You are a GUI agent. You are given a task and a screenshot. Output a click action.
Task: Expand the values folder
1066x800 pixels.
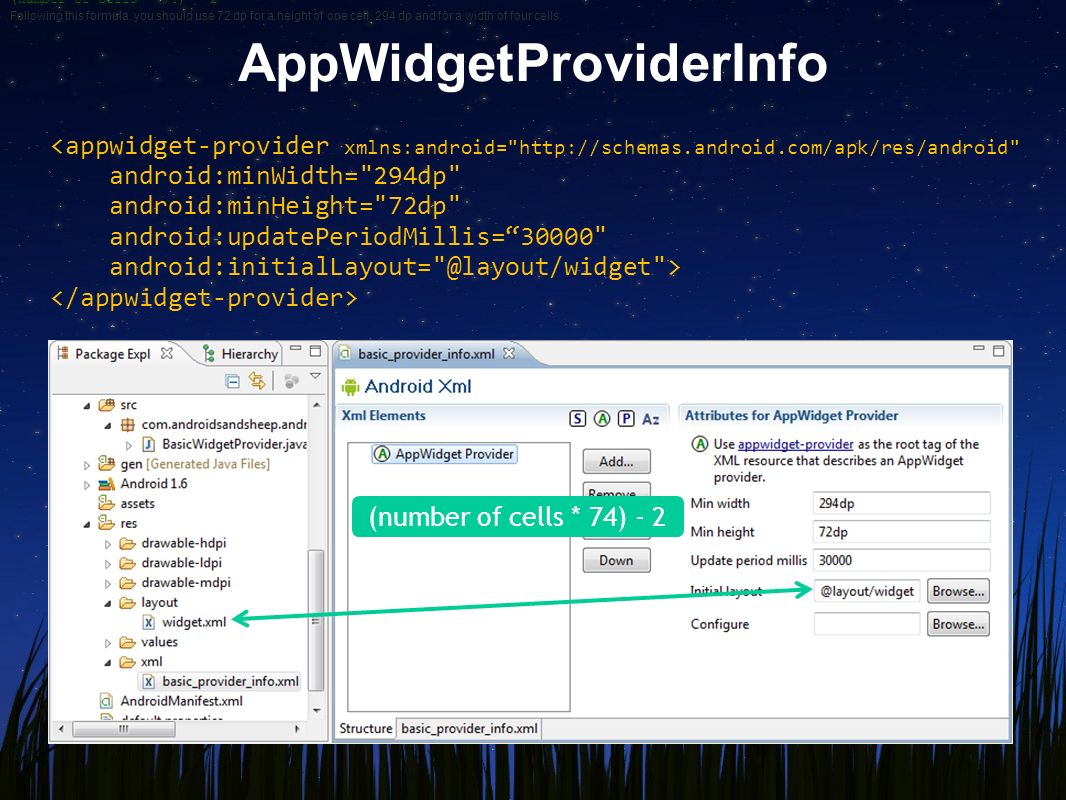[x=107, y=642]
